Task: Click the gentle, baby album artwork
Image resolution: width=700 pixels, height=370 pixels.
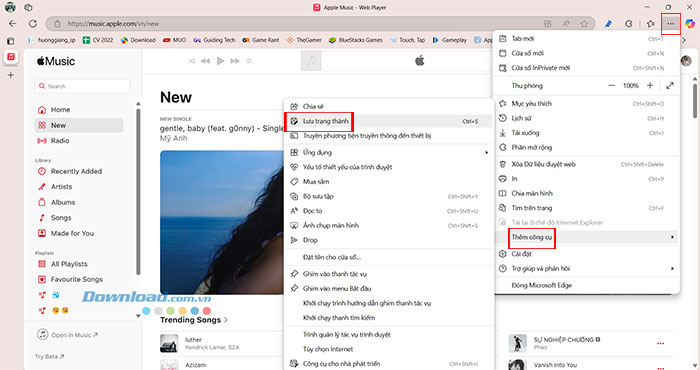Action: pyautogui.click(x=222, y=222)
